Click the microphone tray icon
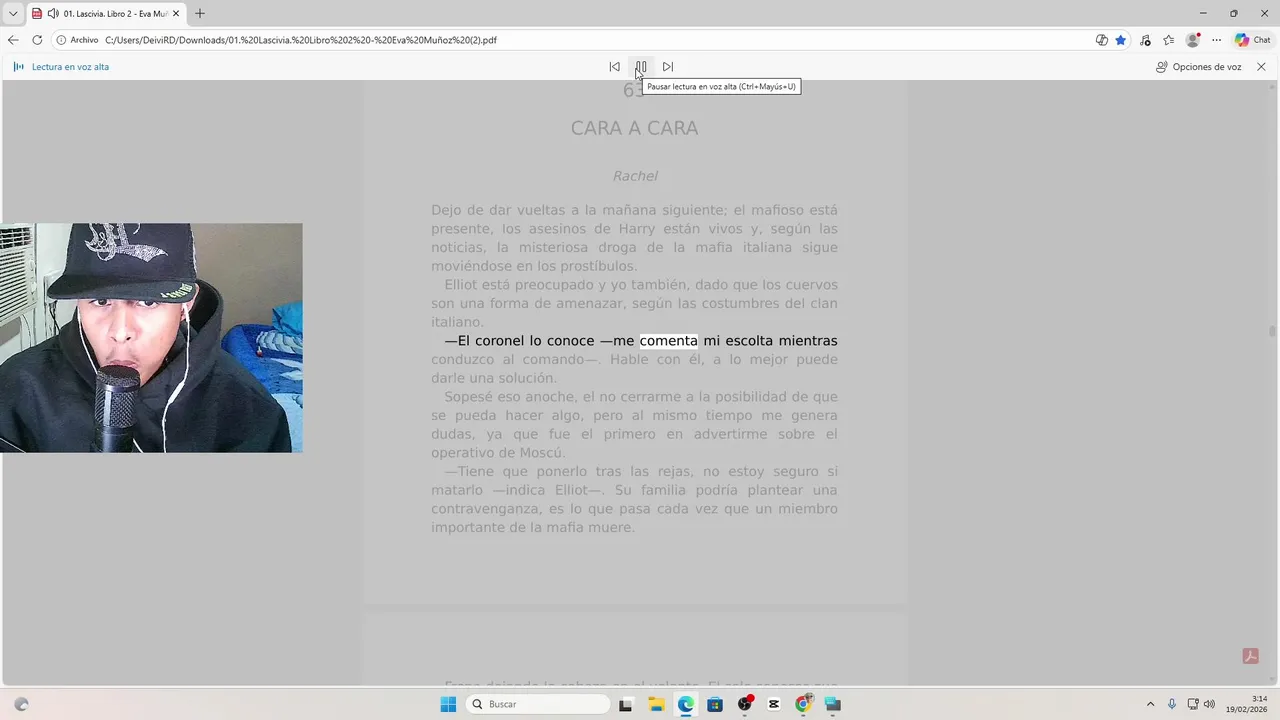This screenshot has height=720, width=1280. tap(1172, 704)
